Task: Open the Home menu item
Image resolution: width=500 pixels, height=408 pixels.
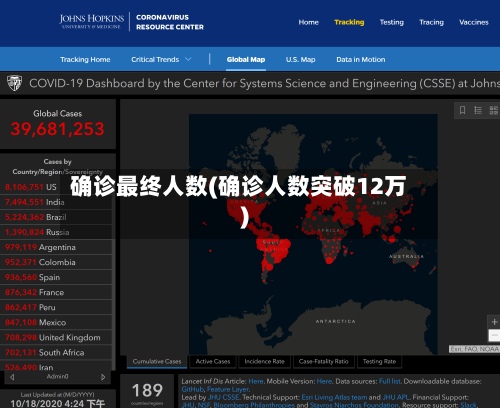Action: point(308,22)
